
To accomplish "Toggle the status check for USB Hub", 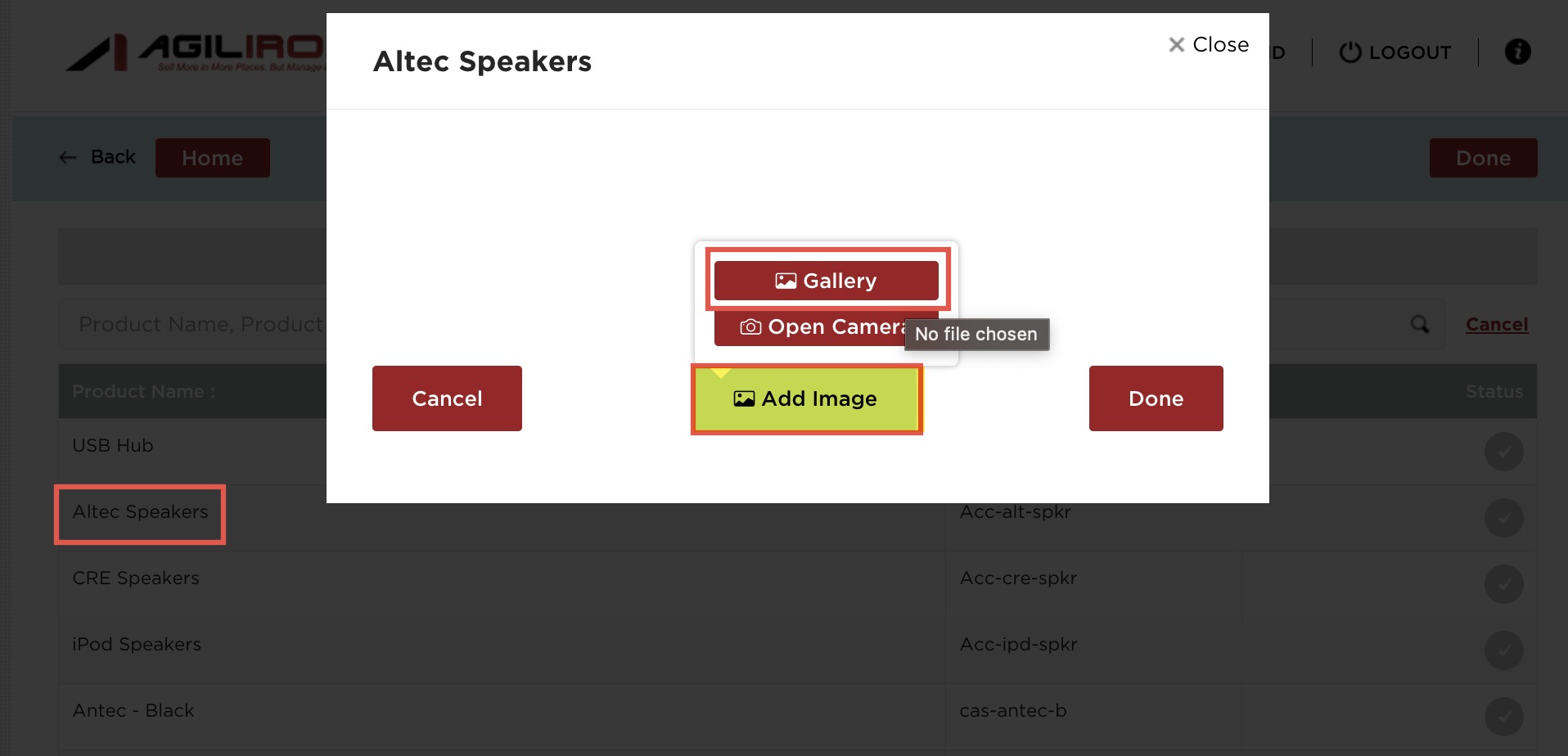I will point(1504,452).
